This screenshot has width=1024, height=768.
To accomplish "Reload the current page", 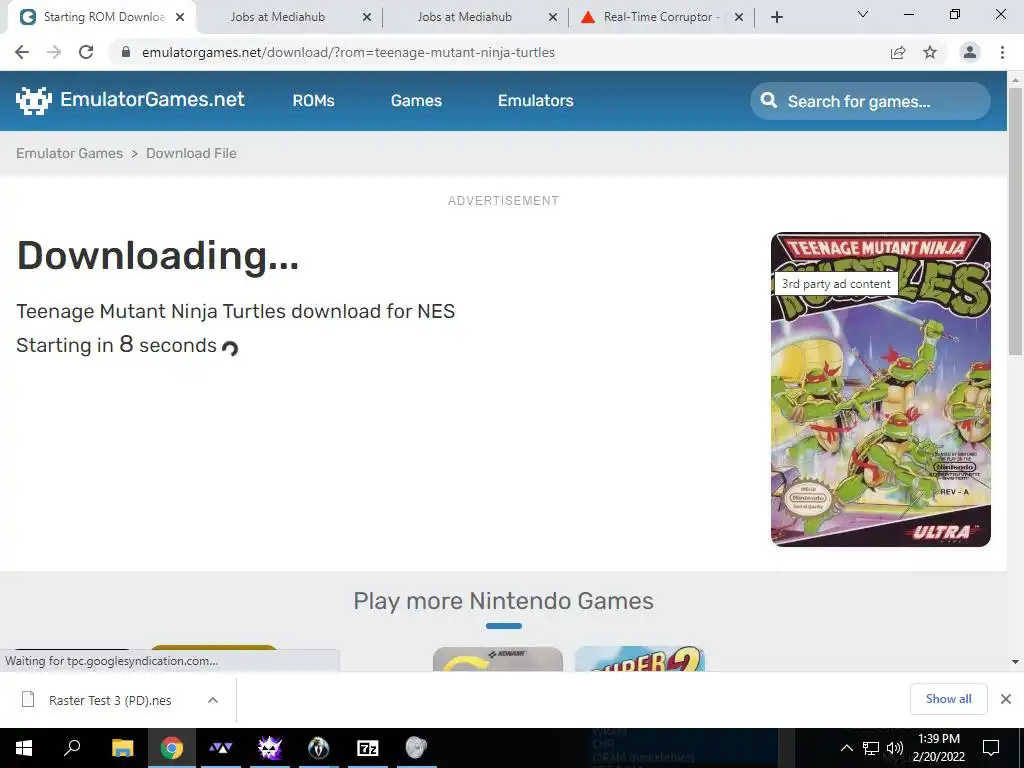I will [x=86, y=52].
